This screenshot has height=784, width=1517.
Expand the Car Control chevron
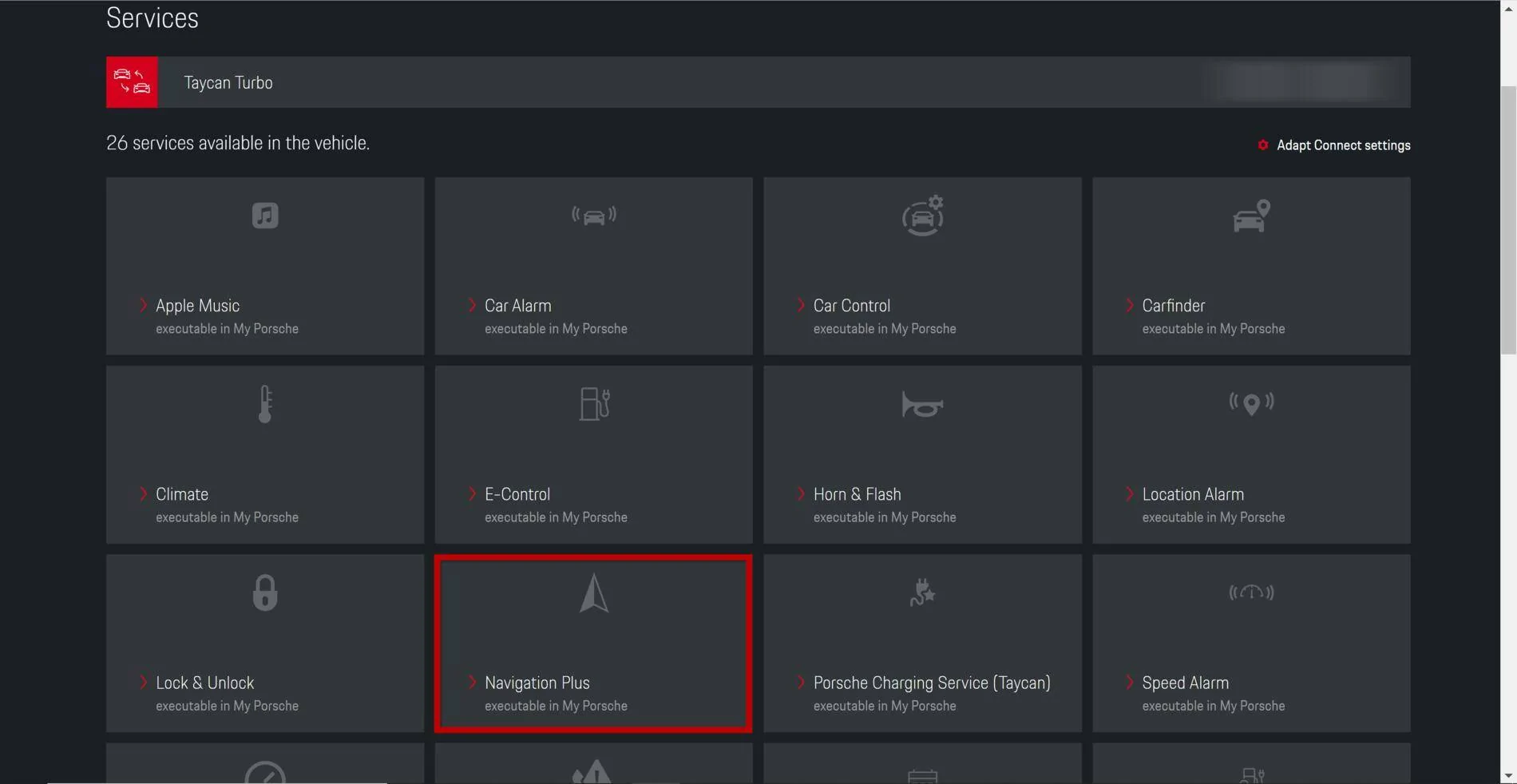801,305
